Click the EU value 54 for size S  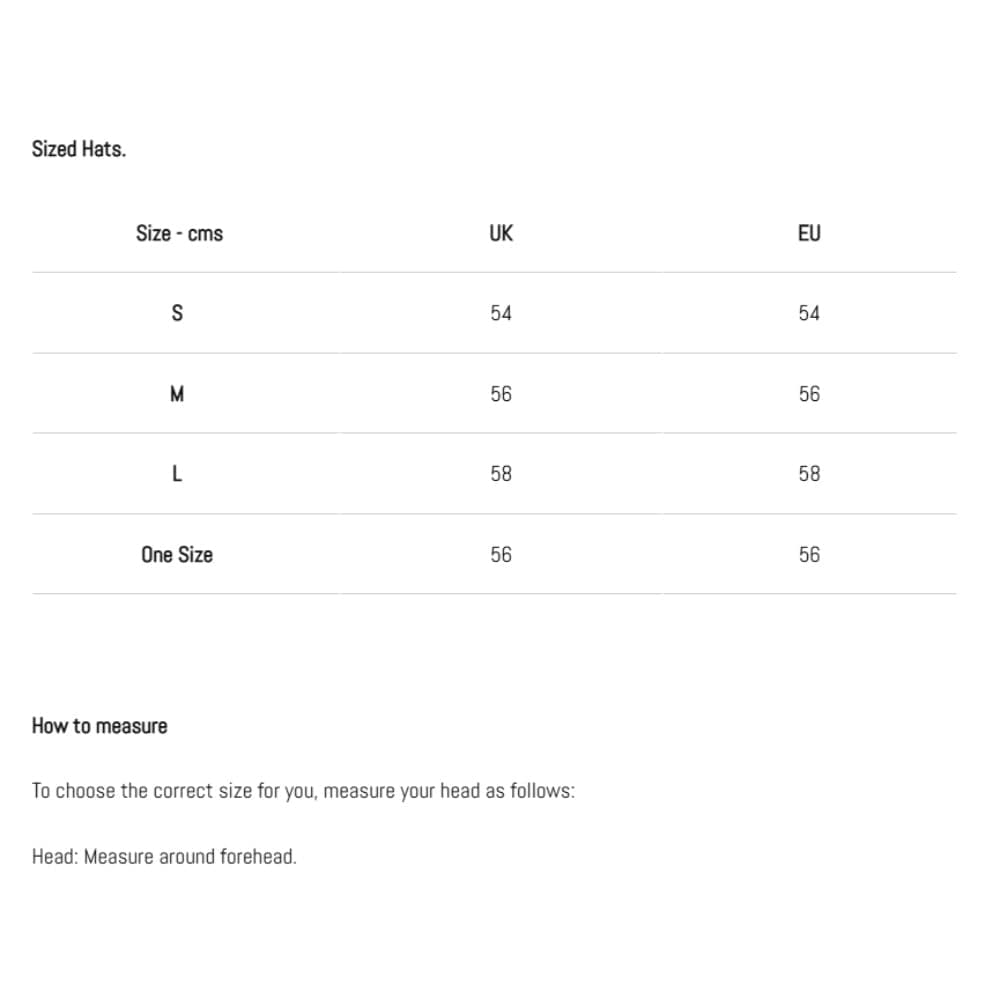click(809, 313)
